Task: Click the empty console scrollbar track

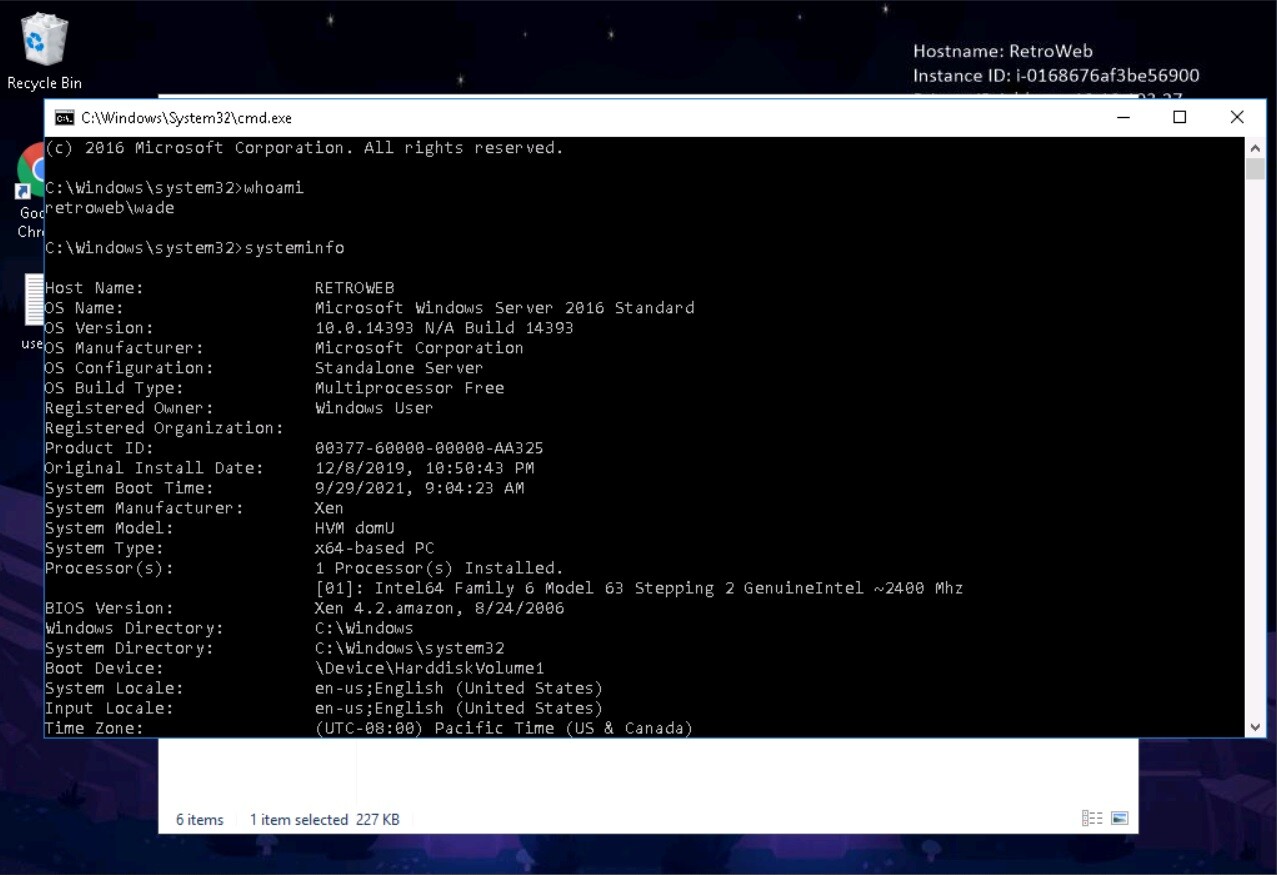Action: (x=1256, y=450)
